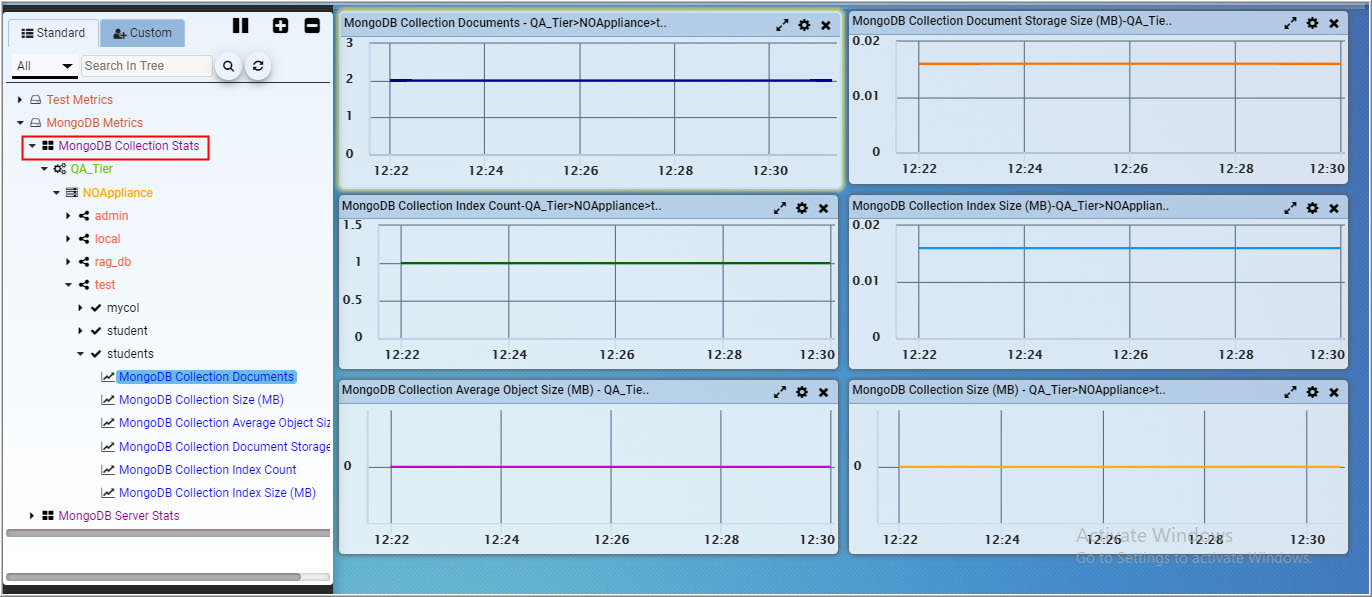Open settings for Collection Index Count chart

click(x=802, y=208)
